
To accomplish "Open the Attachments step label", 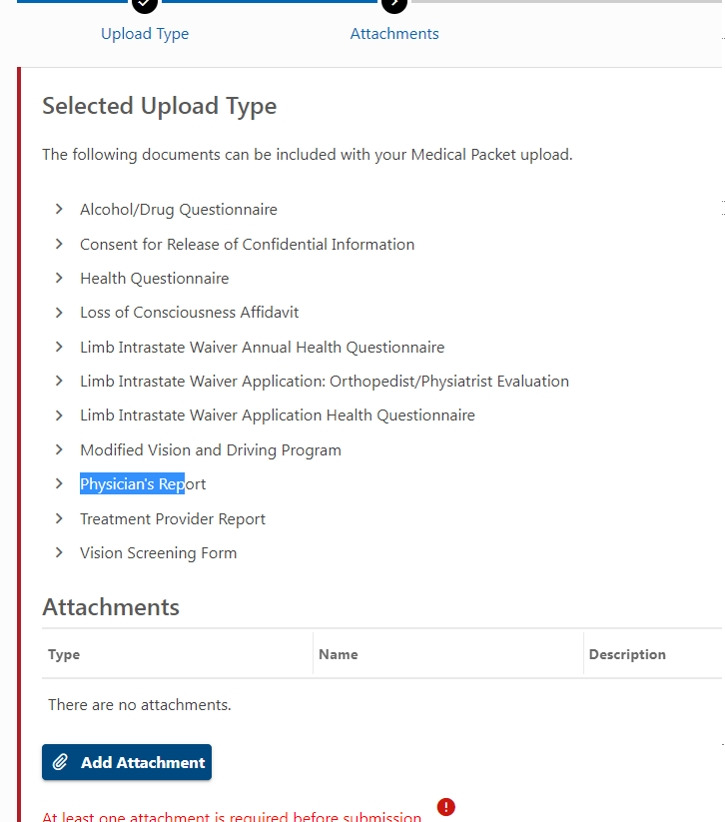I will [x=394, y=34].
